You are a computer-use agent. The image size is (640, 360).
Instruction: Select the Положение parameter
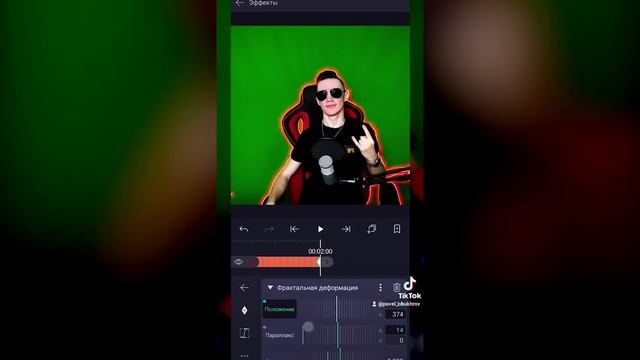click(280, 309)
